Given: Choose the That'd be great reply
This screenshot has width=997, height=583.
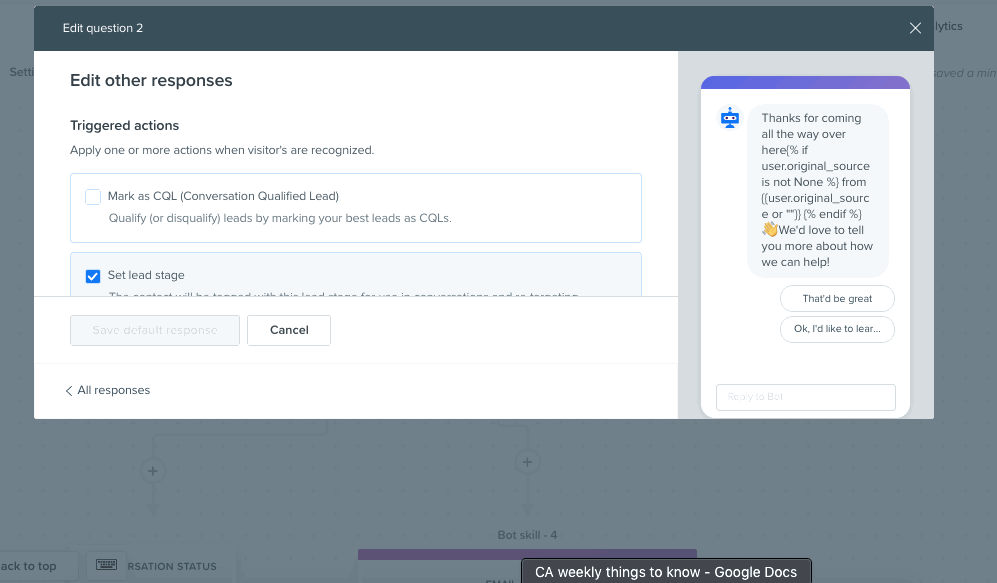Looking at the screenshot, I should (837, 299).
